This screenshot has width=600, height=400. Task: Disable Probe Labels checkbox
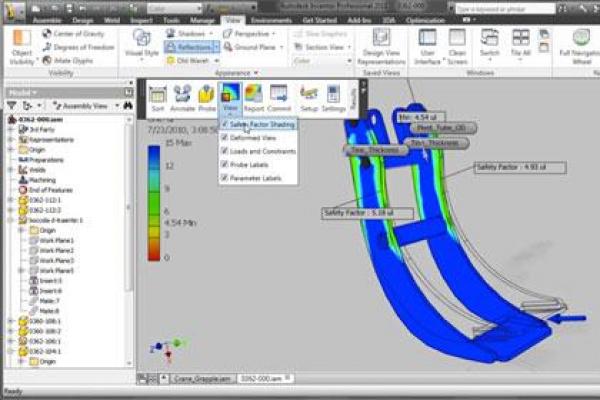(225, 164)
